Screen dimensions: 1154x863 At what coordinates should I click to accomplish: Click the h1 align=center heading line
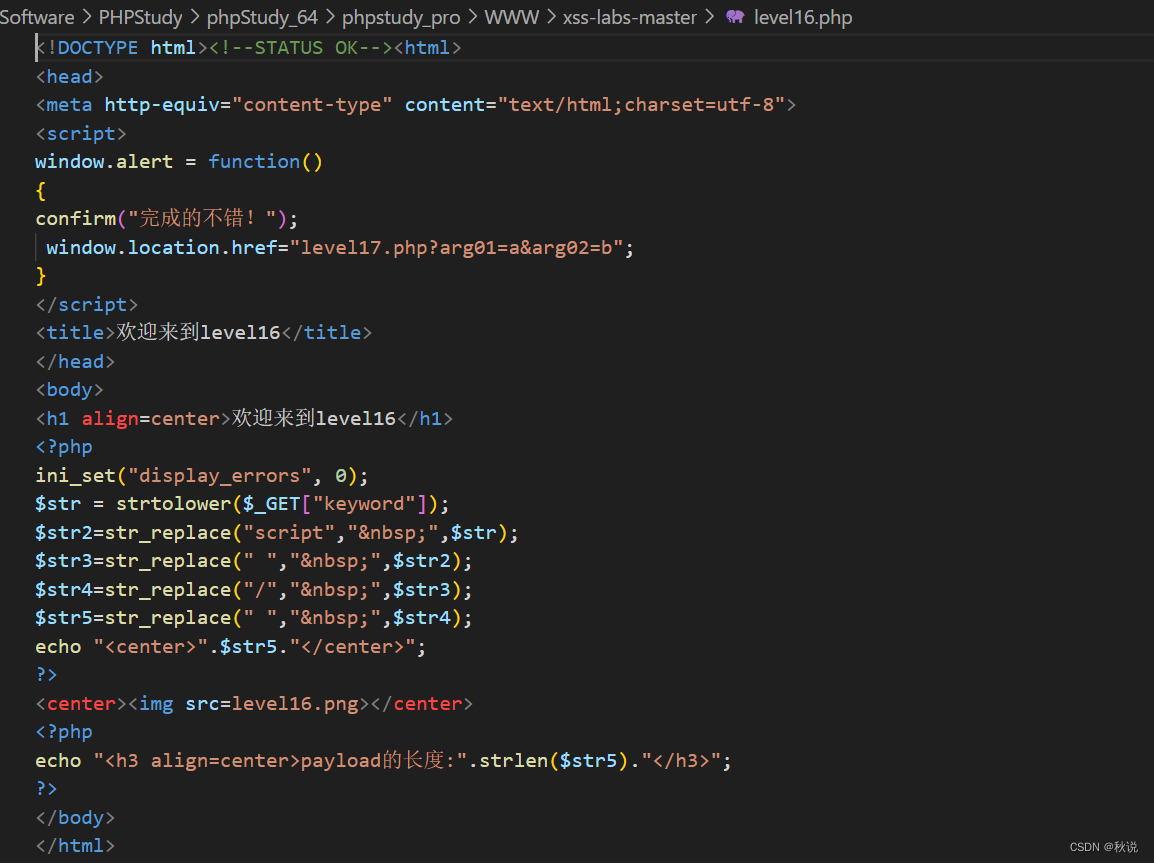tap(244, 419)
